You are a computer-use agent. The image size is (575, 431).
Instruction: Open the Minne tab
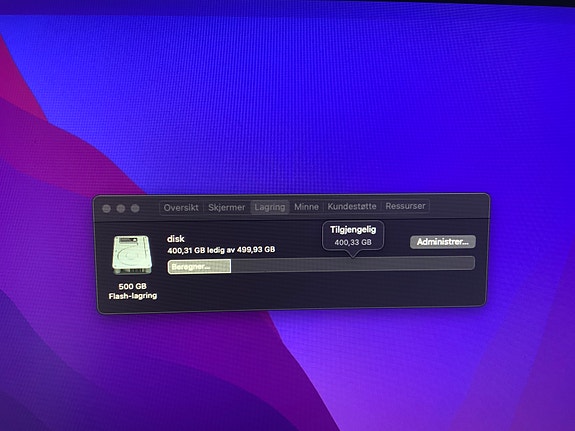click(306, 207)
